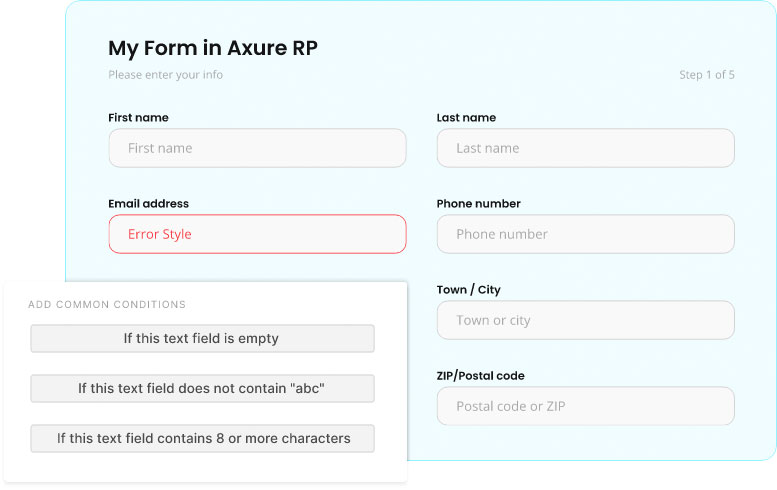Click the "ZIP/Postal code" label
The width and height of the screenshot is (777, 490).
coord(480,376)
